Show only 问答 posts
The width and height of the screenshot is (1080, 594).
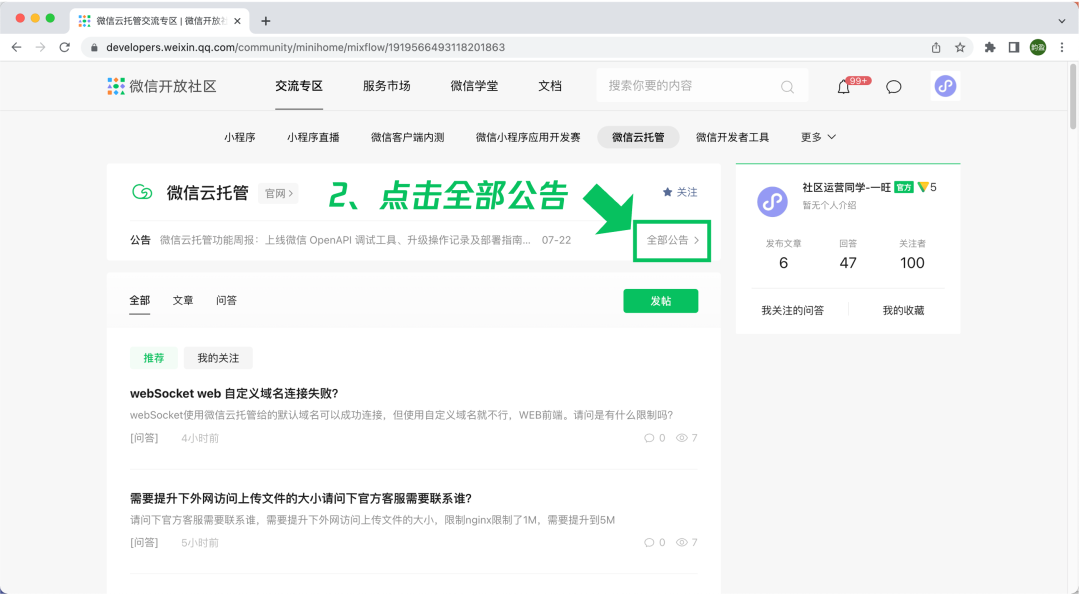(226, 300)
